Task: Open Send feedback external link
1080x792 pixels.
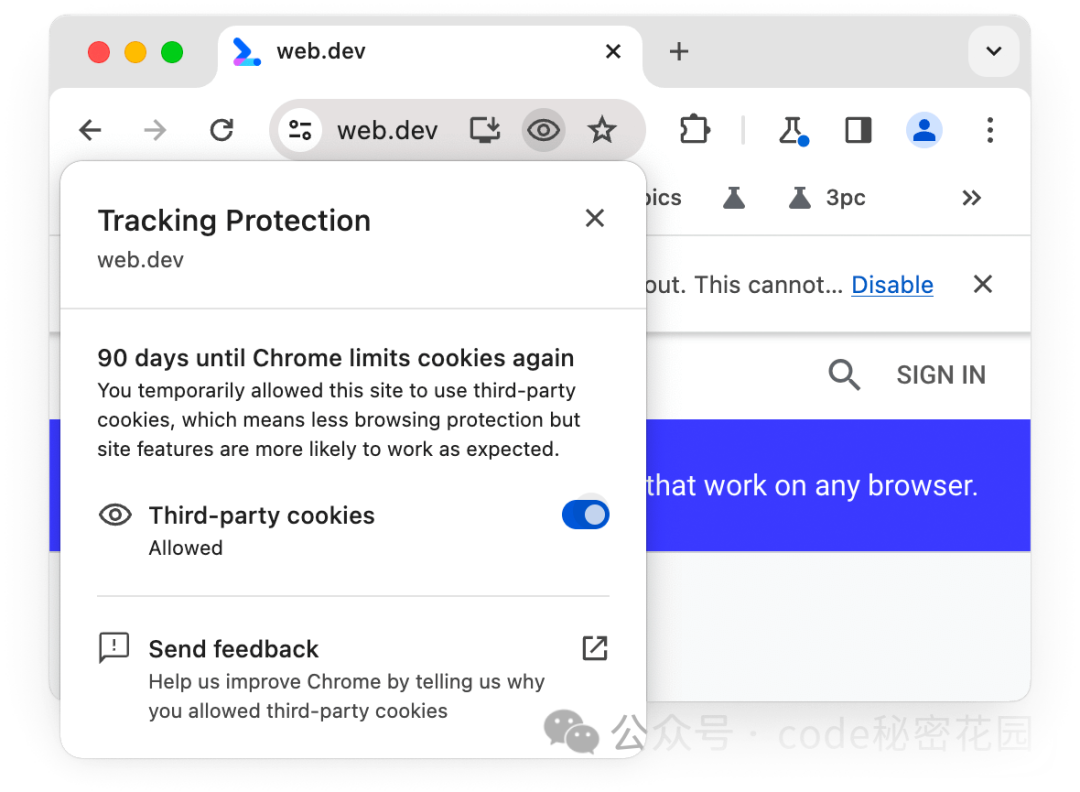Action: [x=595, y=648]
